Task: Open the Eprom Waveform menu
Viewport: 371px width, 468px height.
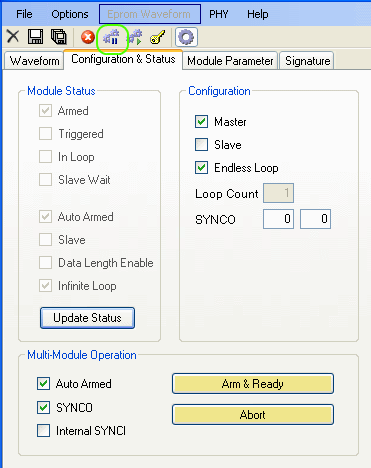Action: click(150, 14)
